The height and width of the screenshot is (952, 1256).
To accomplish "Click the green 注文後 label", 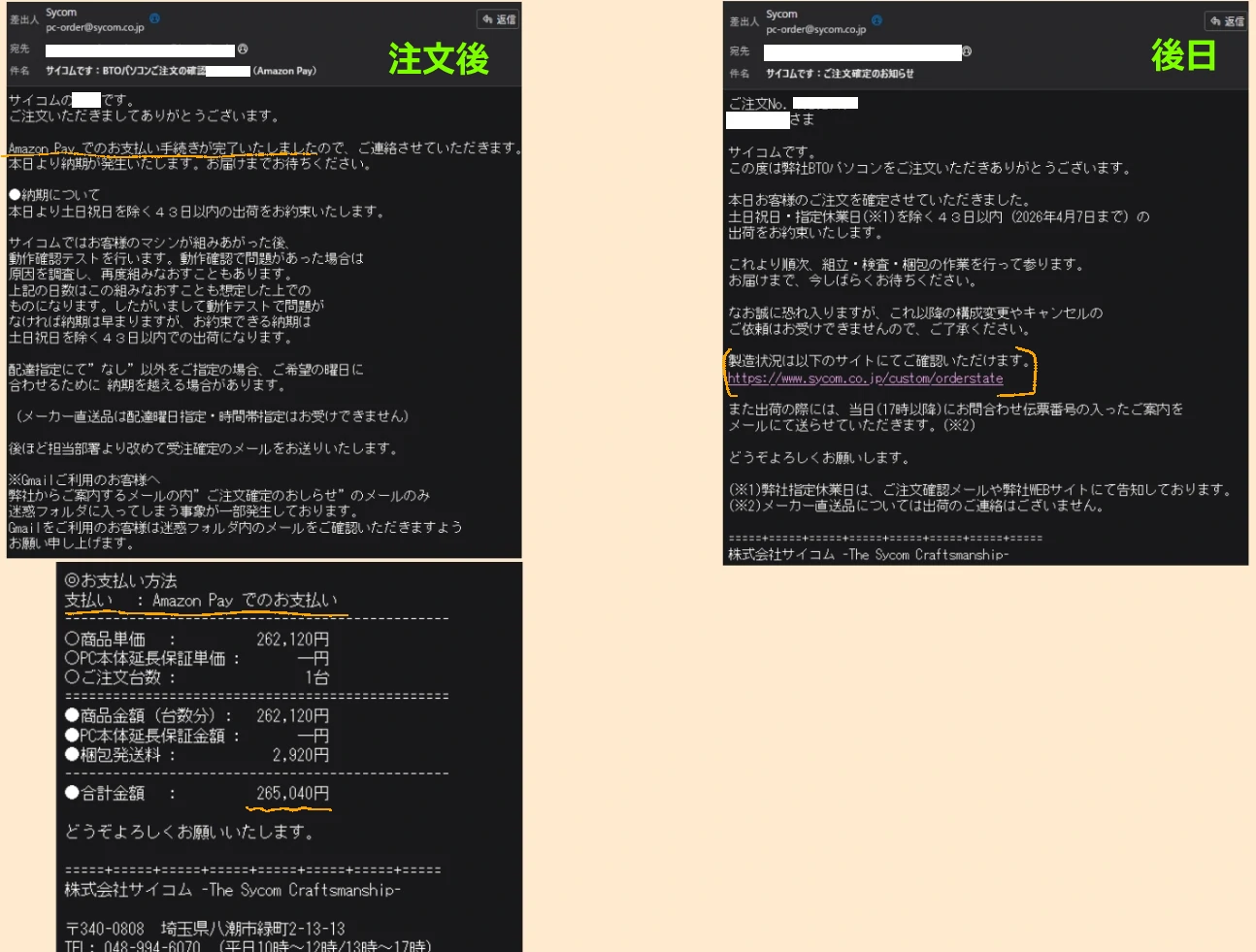I will tap(439, 59).
